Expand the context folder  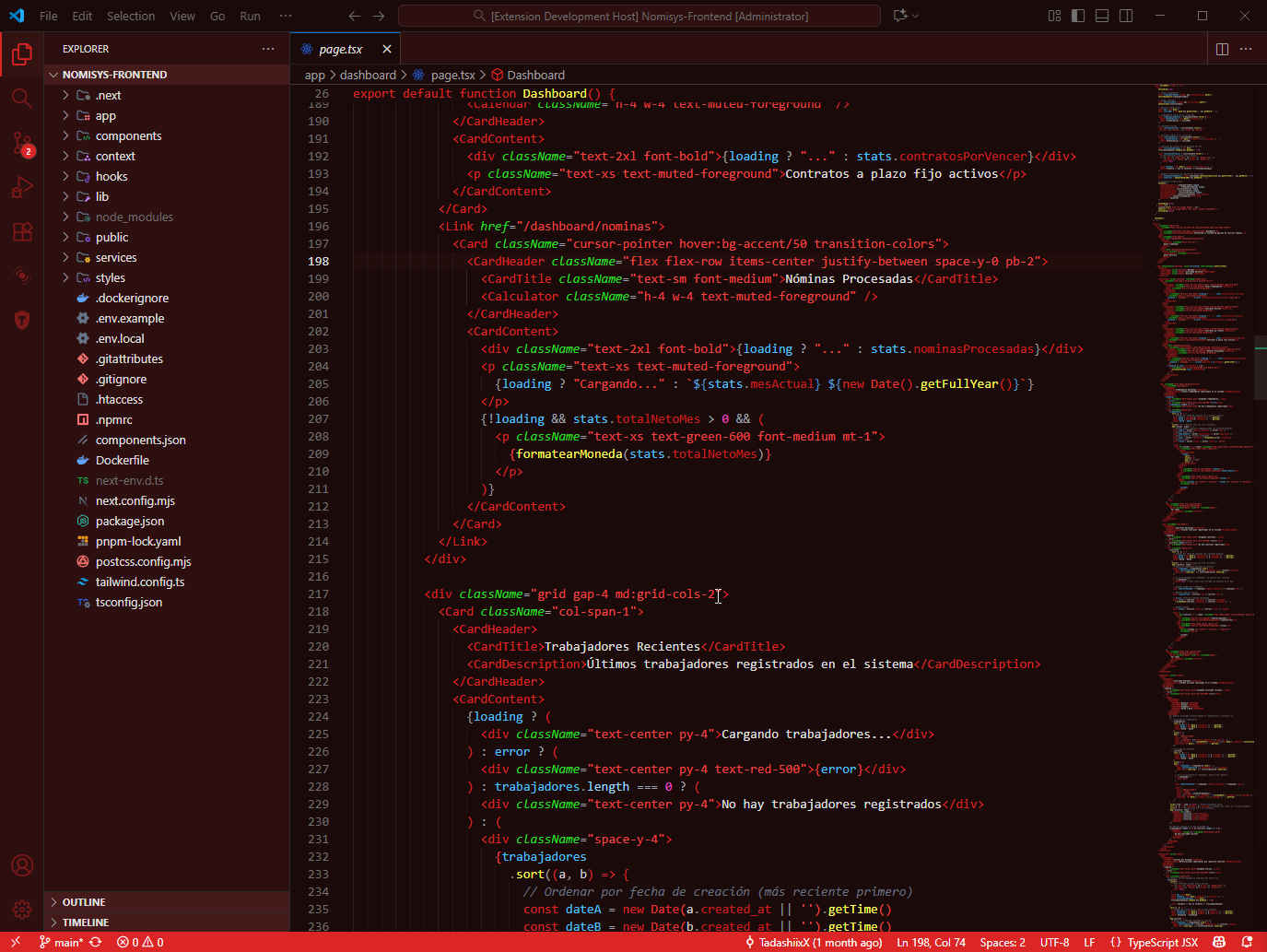[x=167, y=156]
